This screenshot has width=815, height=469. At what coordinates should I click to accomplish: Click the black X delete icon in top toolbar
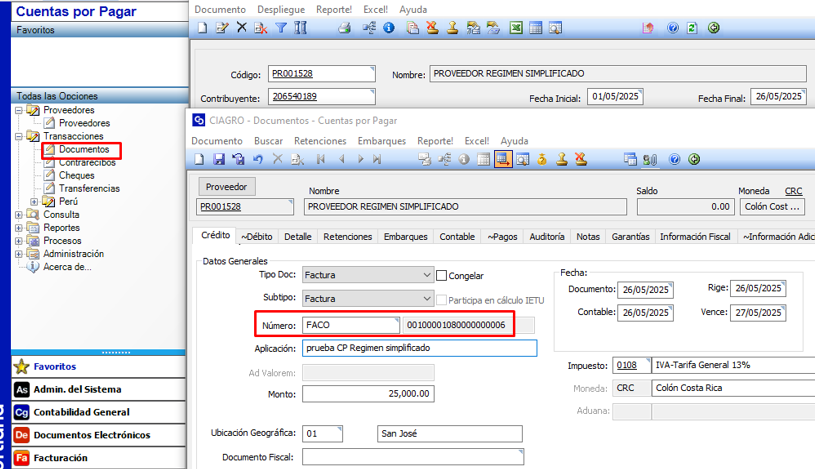[241, 28]
